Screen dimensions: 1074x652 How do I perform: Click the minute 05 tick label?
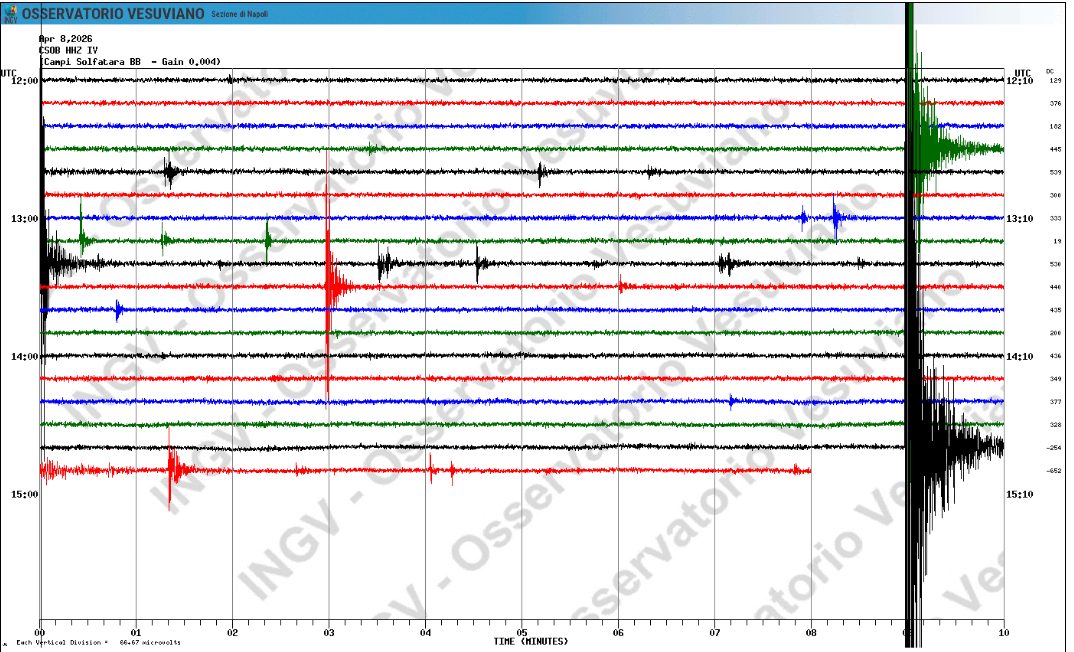coord(520,632)
